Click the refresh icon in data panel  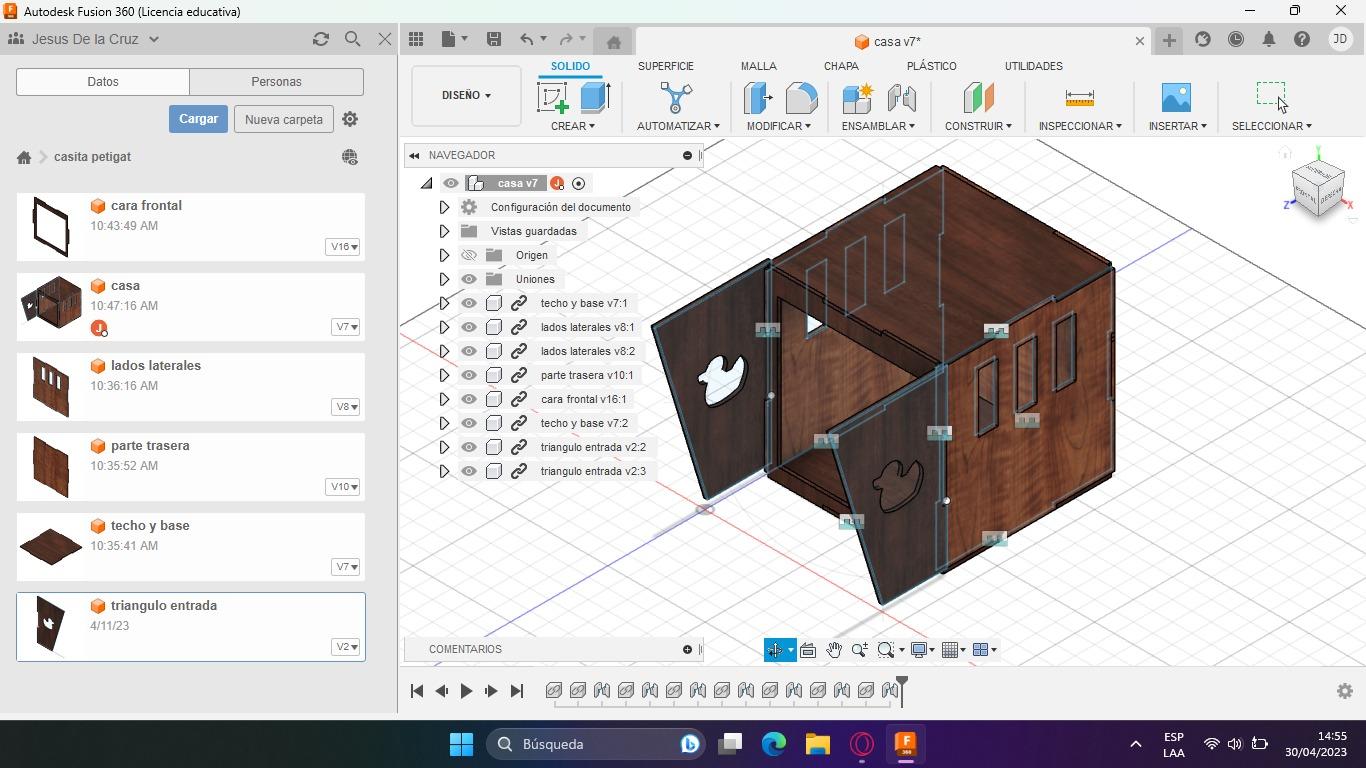[x=320, y=39]
